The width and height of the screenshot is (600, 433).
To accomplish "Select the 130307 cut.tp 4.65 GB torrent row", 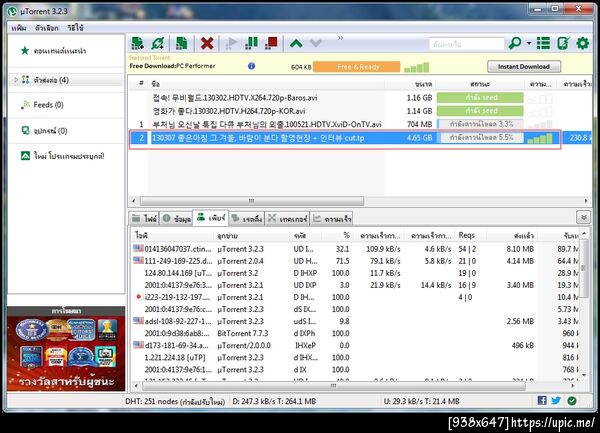I will click(360, 138).
